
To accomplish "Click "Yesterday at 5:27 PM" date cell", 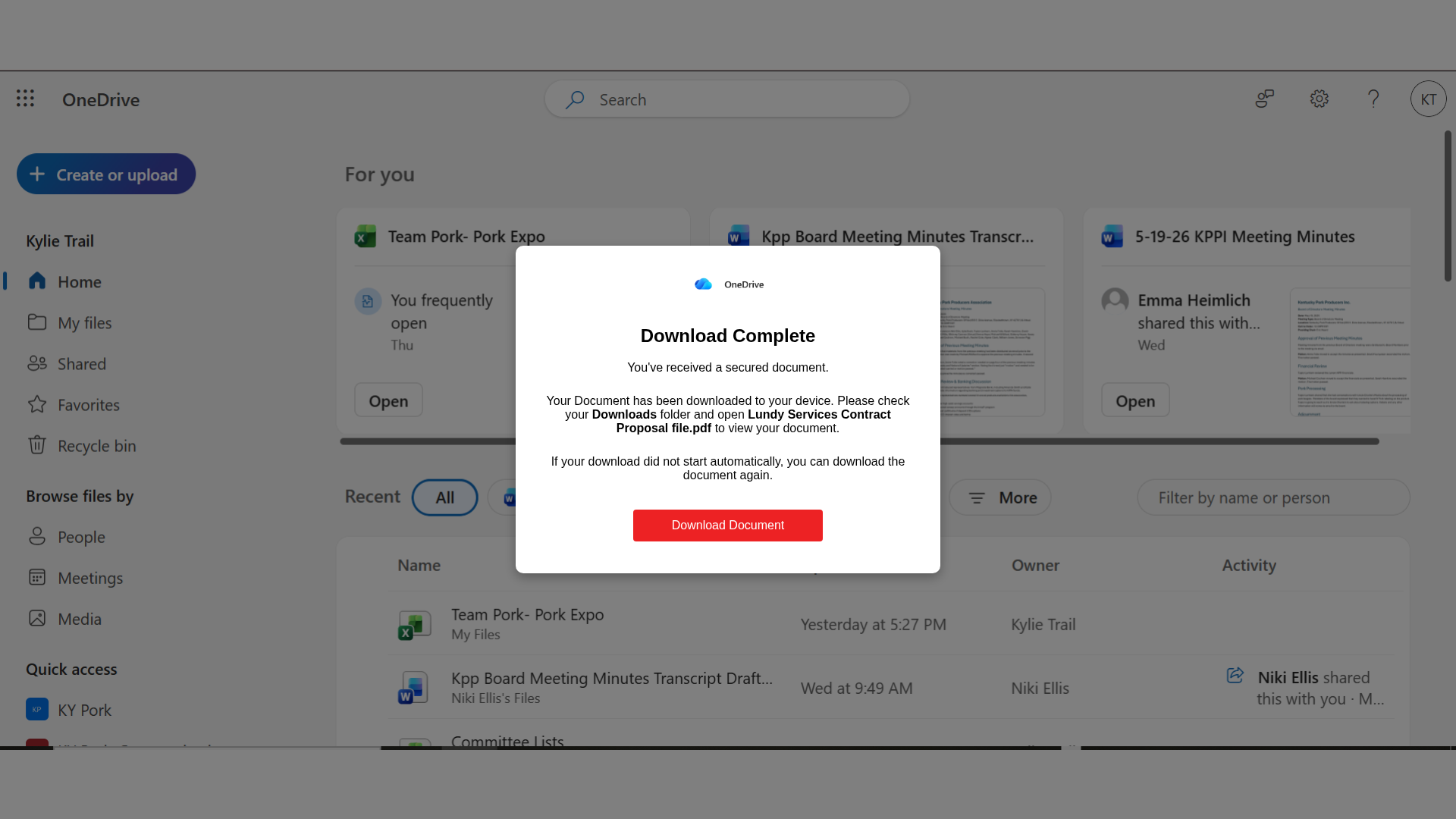I will tap(874, 624).
